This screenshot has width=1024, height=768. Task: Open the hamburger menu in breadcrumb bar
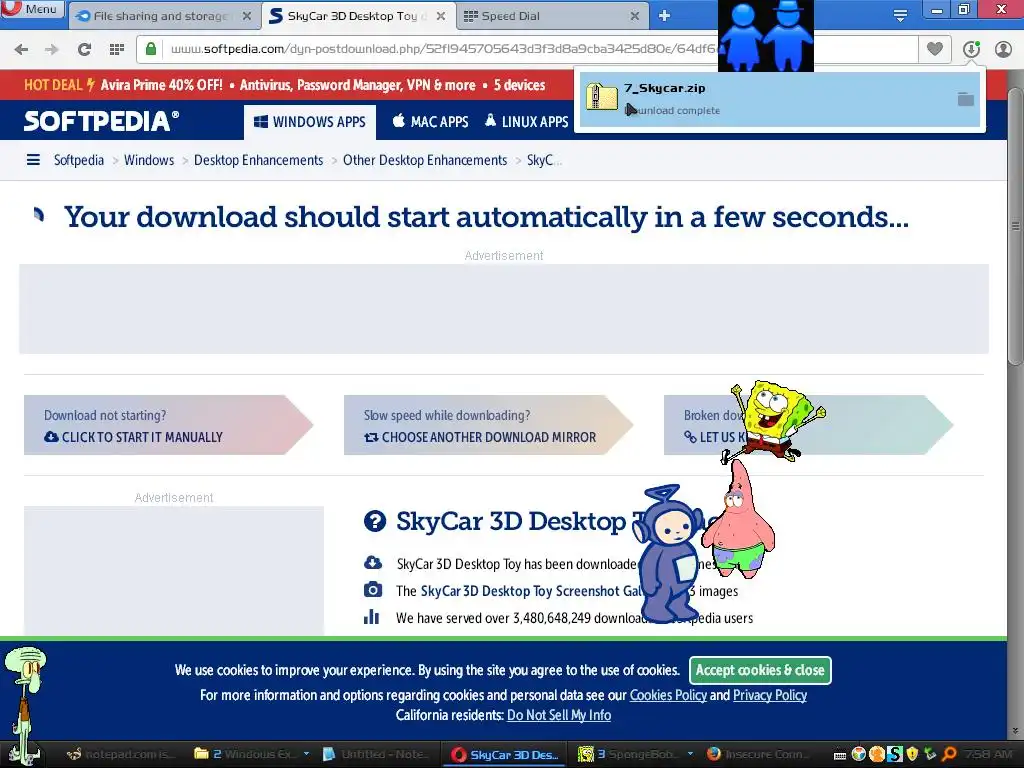(33, 160)
